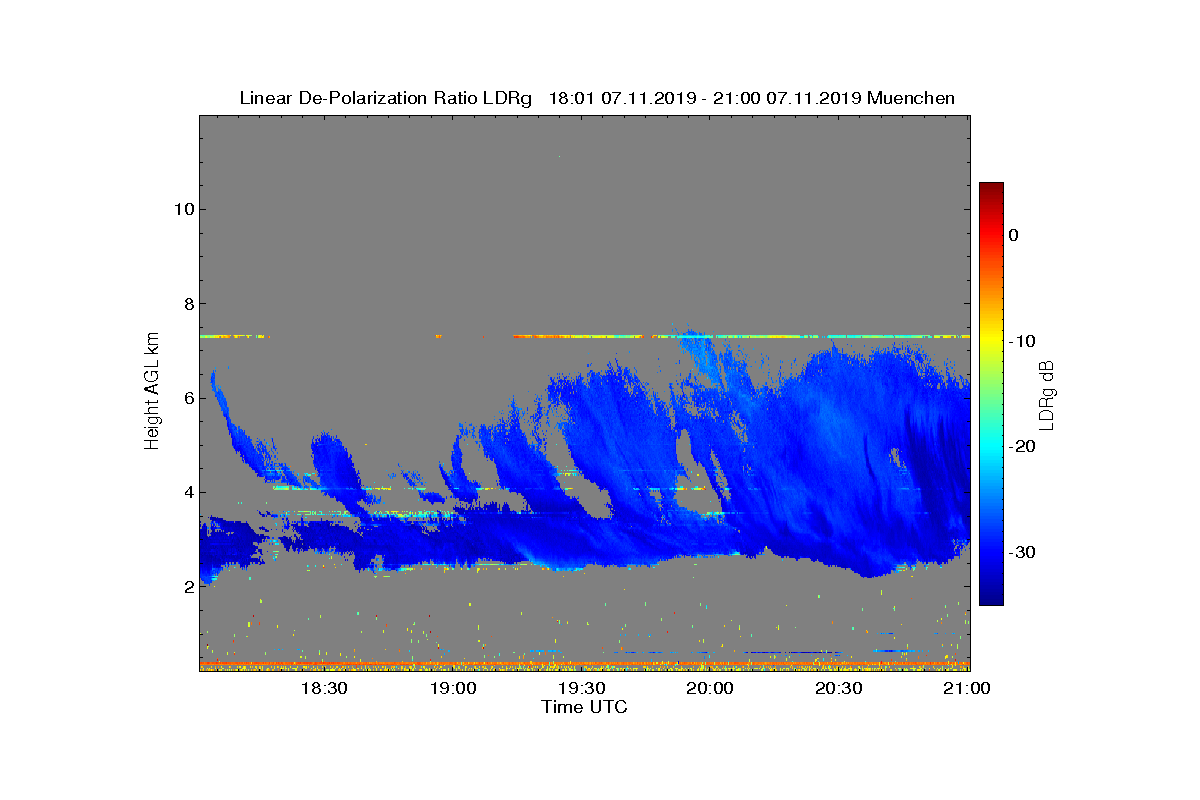Click the 19:30 time tick label
Image resolution: width=1200 pixels, height=800 pixels.
point(581,688)
